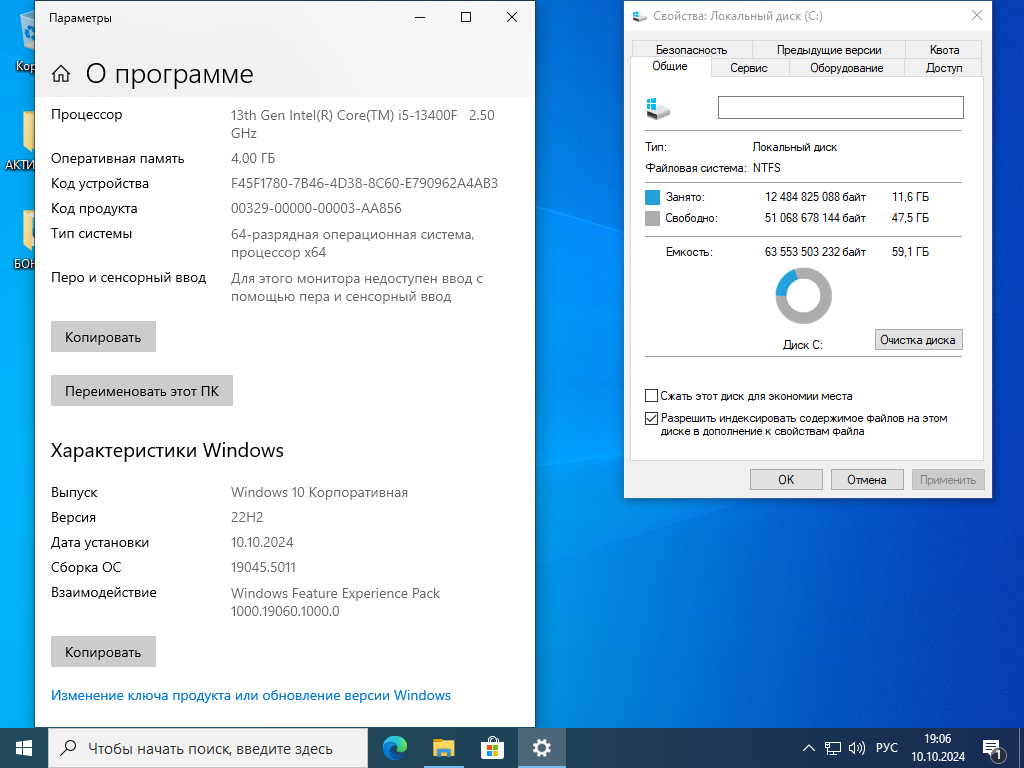Click version 22H2 value
Image resolution: width=1024 pixels, height=768 pixels.
click(247, 517)
